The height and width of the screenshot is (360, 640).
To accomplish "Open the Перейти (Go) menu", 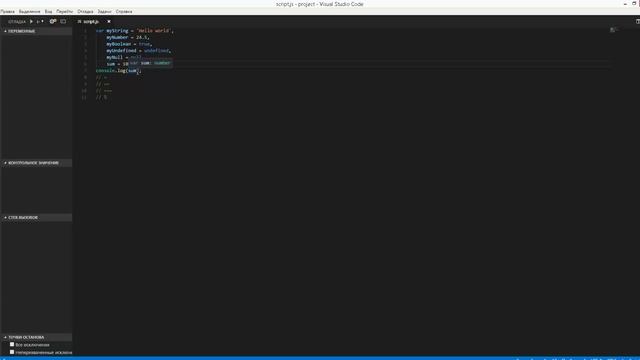I will point(64,11).
